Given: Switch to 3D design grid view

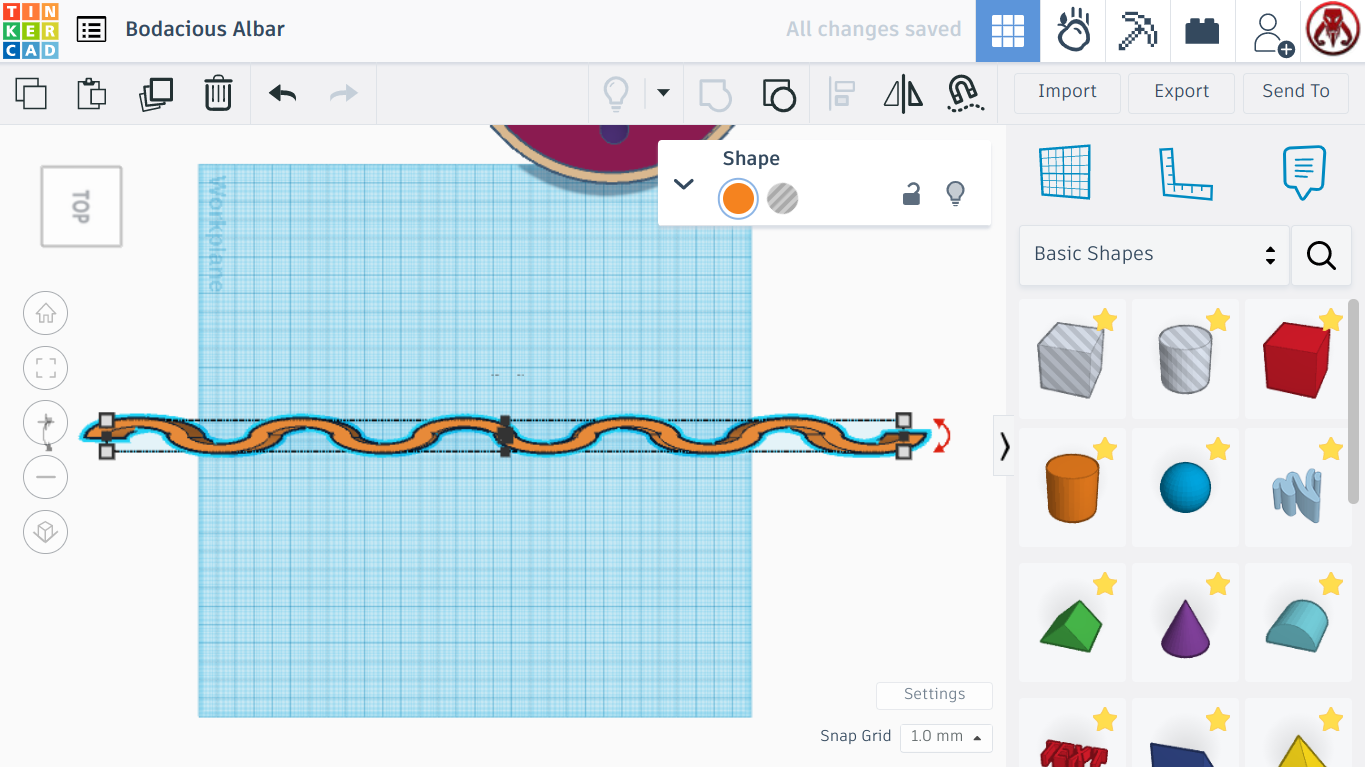Looking at the screenshot, I should (x=1007, y=31).
